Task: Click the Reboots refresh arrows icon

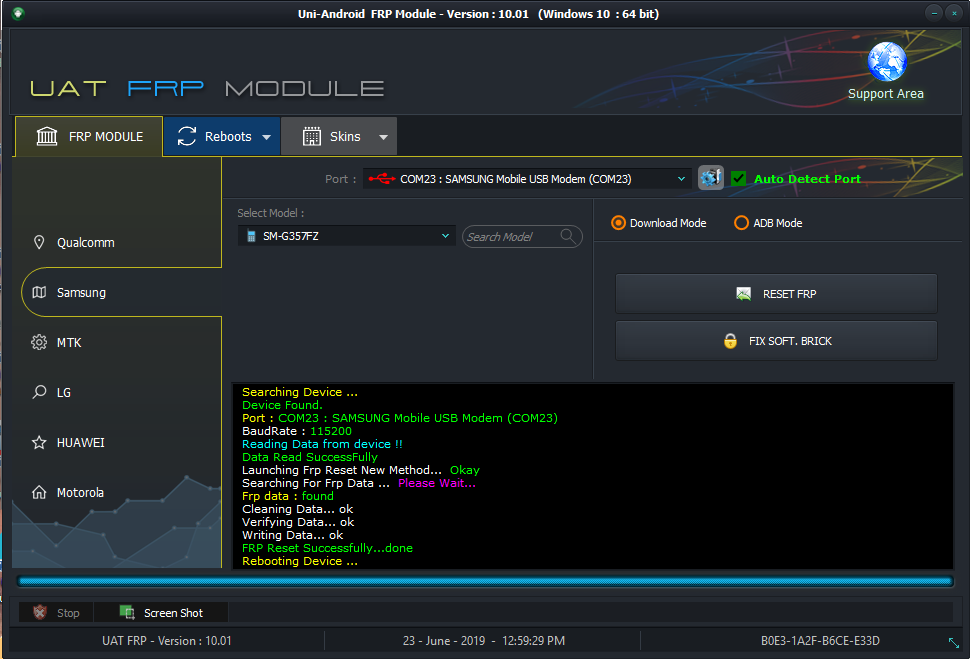Action: pos(187,136)
